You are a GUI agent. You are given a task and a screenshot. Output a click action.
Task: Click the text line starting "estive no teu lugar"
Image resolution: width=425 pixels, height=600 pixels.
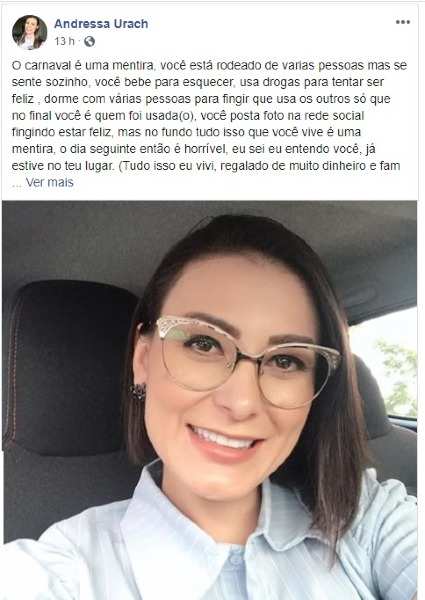point(206,166)
